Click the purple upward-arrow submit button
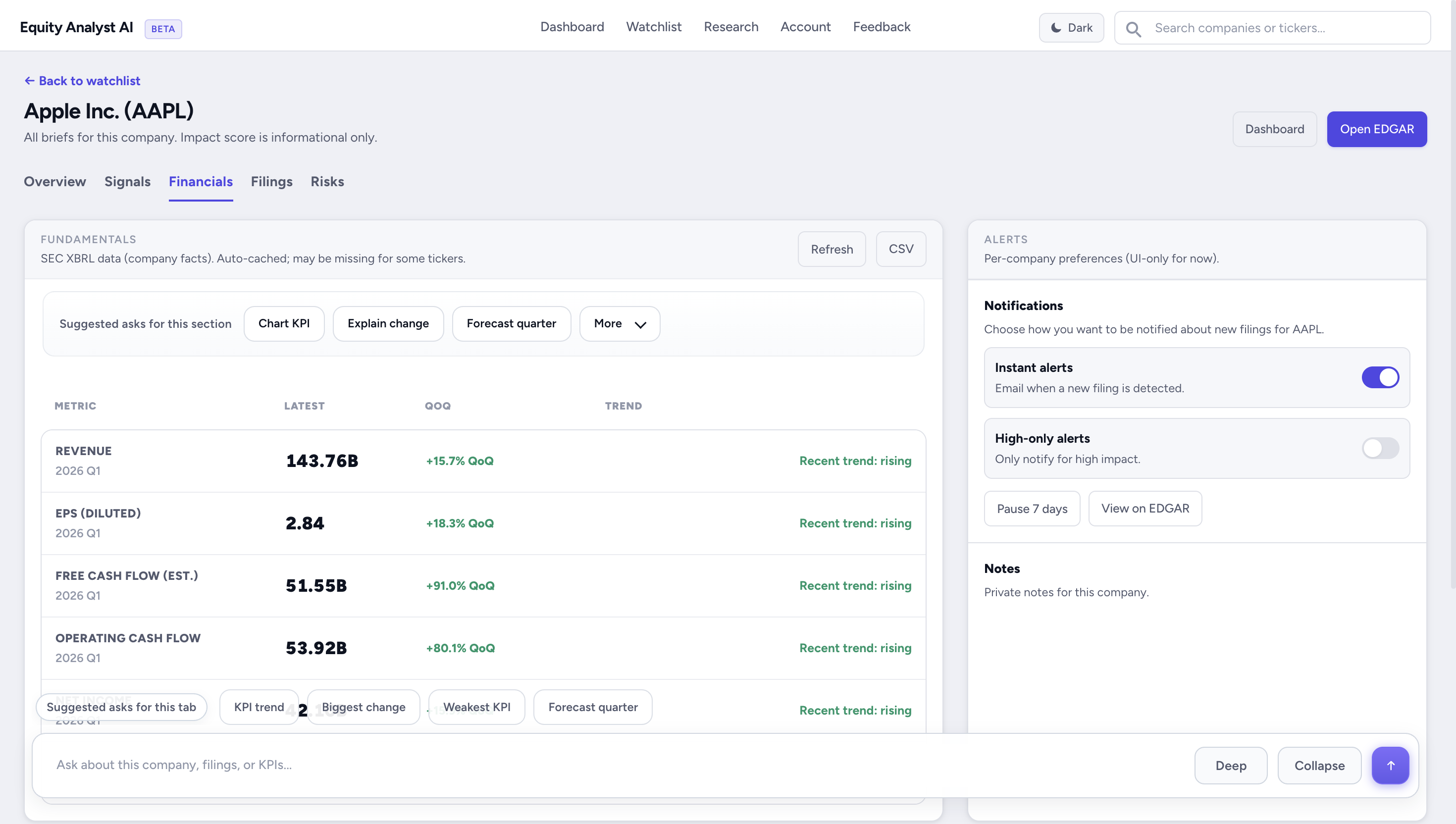This screenshot has width=1456, height=824. pyautogui.click(x=1390, y=765)
